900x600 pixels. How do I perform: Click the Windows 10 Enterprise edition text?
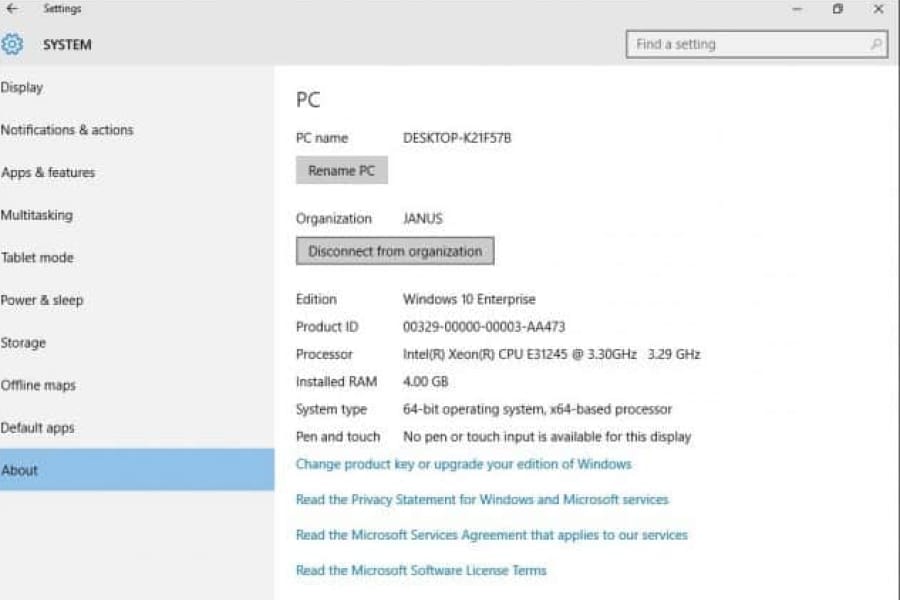coord(469,299)
